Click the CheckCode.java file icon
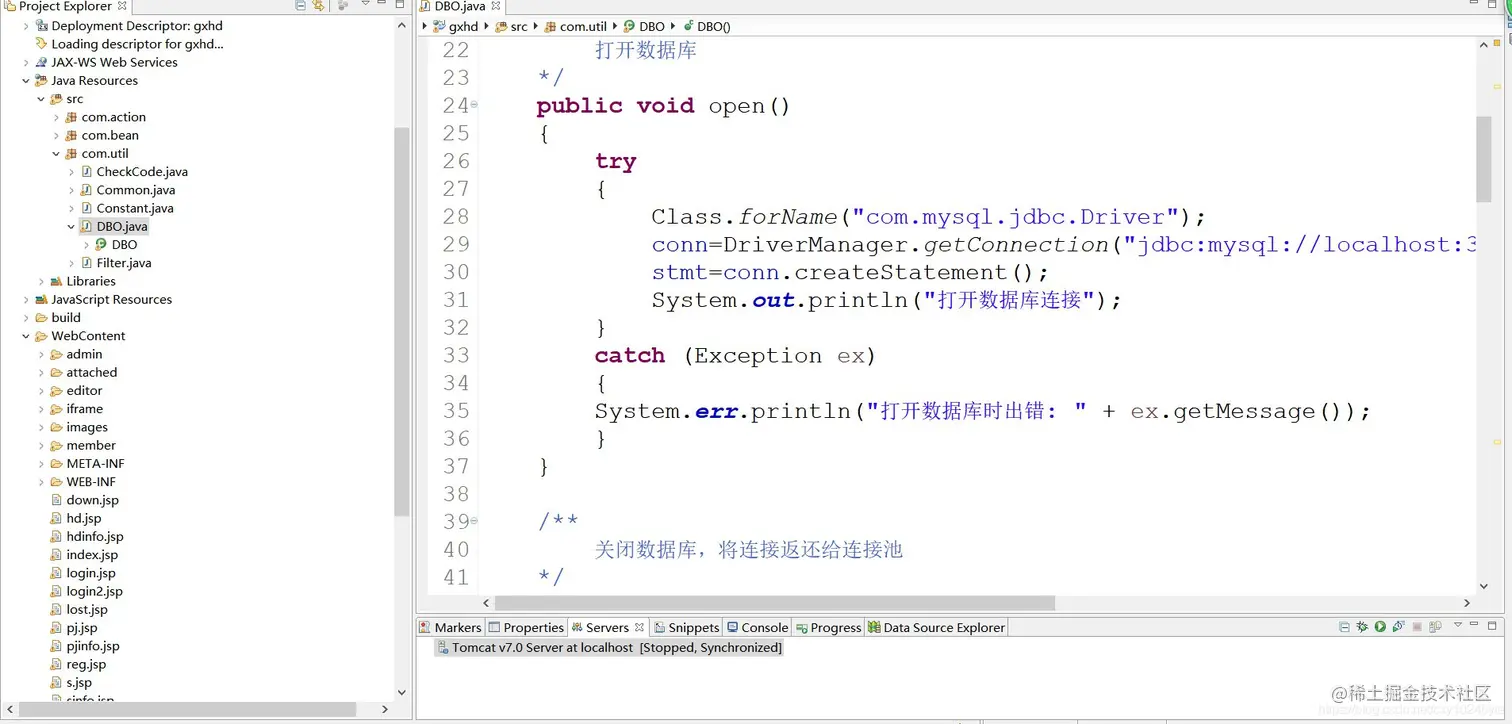Screen dimensions: 1512x724 [x=87, y=172]
